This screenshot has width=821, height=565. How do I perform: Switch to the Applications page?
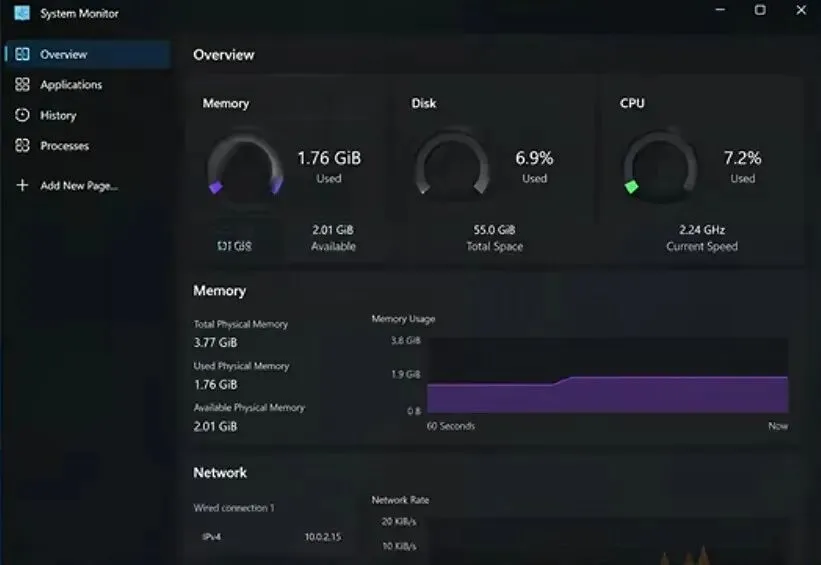(x=87, y=84)
